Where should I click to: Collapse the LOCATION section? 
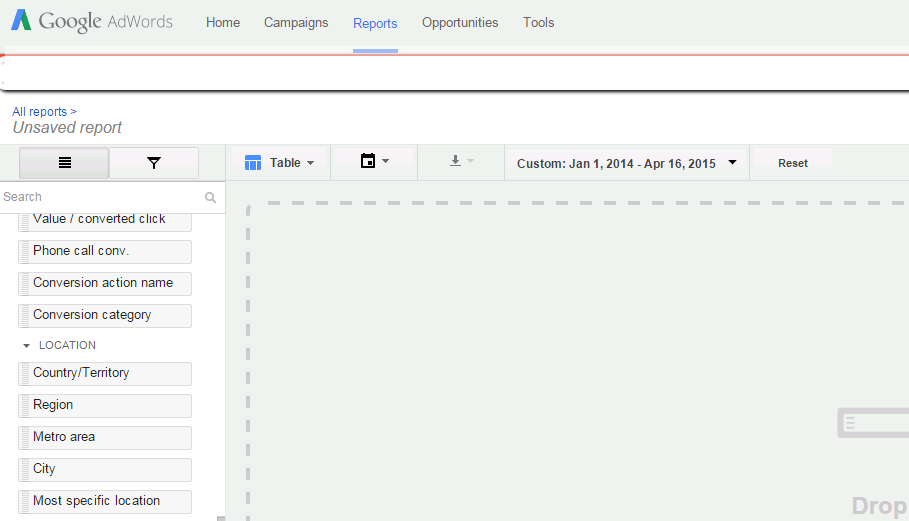(27, 346)
